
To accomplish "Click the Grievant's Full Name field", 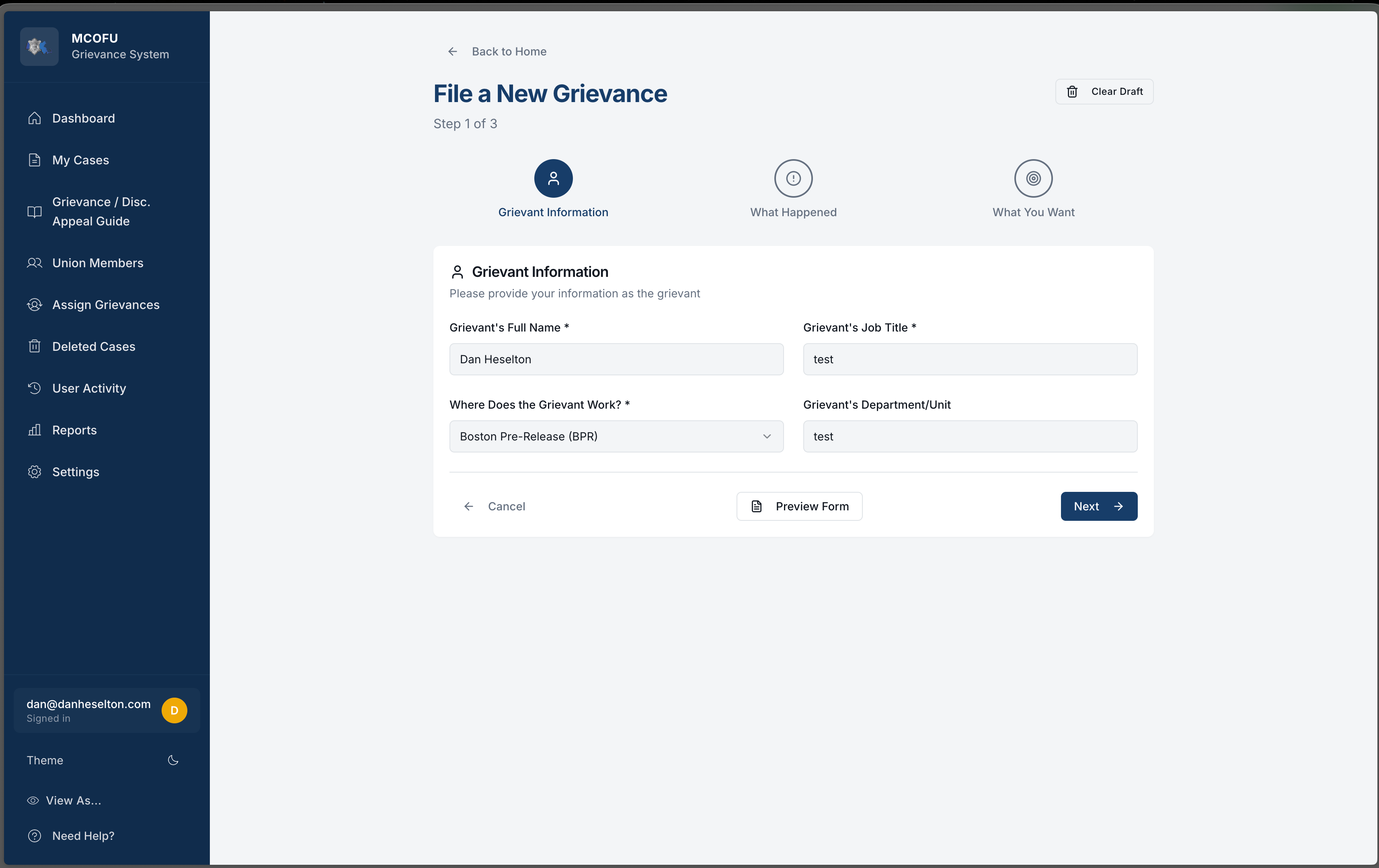I will tap(616, 360).
